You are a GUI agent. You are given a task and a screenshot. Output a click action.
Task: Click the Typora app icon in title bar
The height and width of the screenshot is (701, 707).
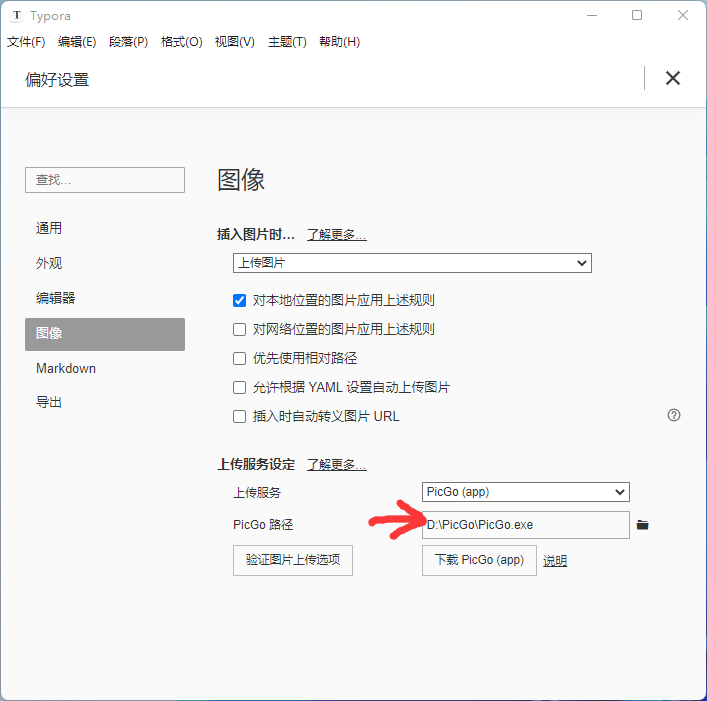(16, 16)
